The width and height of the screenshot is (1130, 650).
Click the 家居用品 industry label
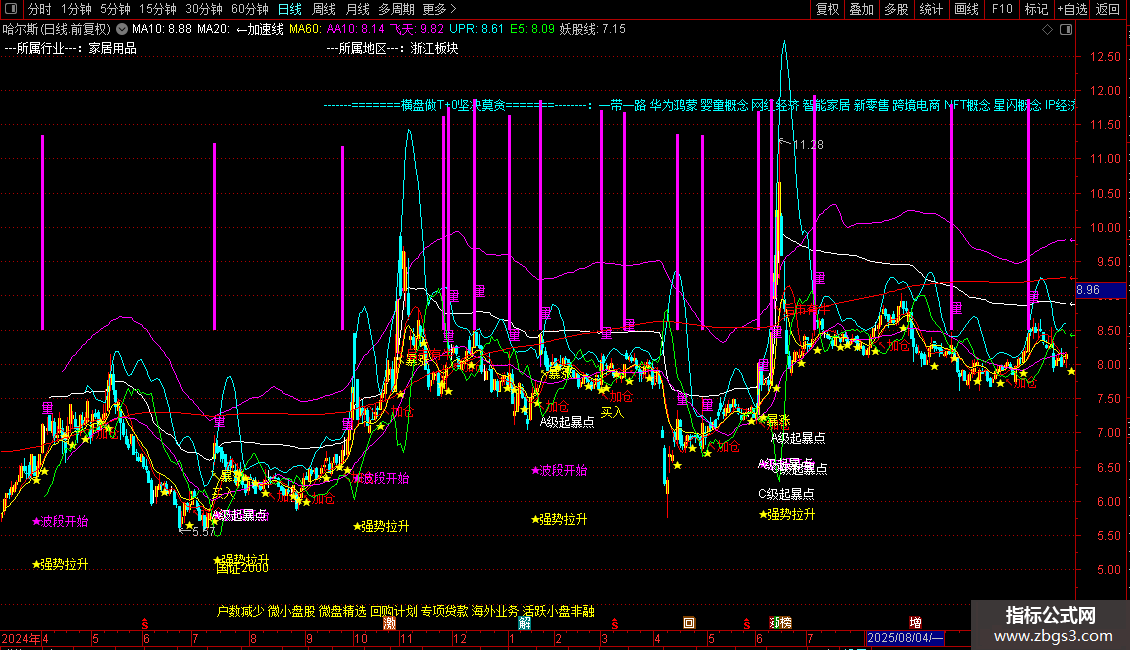point(112,48)
